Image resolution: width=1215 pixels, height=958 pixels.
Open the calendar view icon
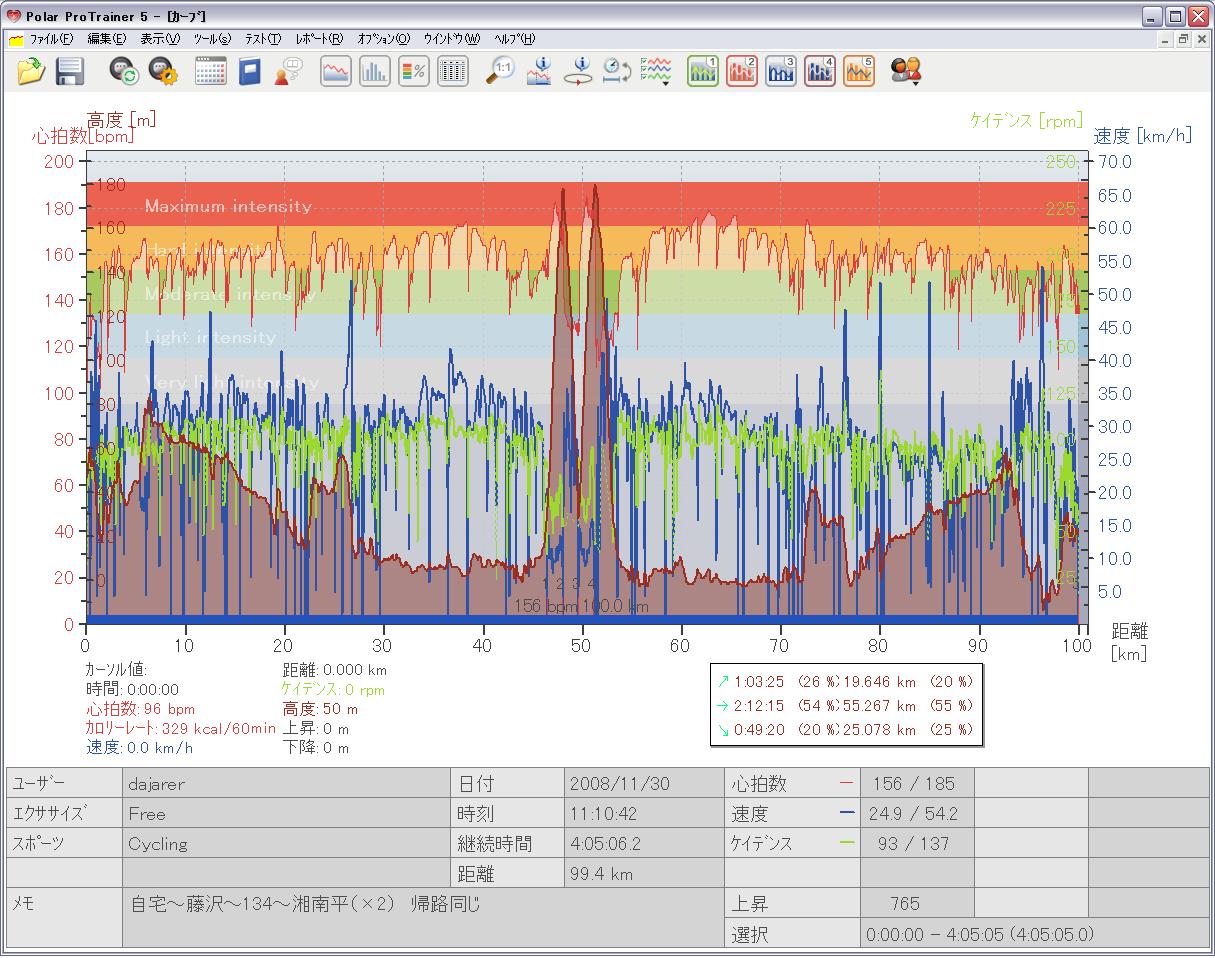210,71
